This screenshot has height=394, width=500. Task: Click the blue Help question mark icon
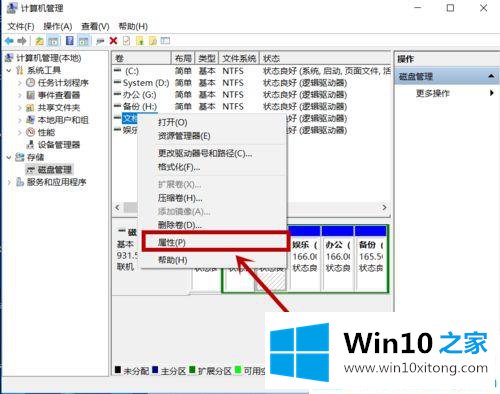pos(70,41)
